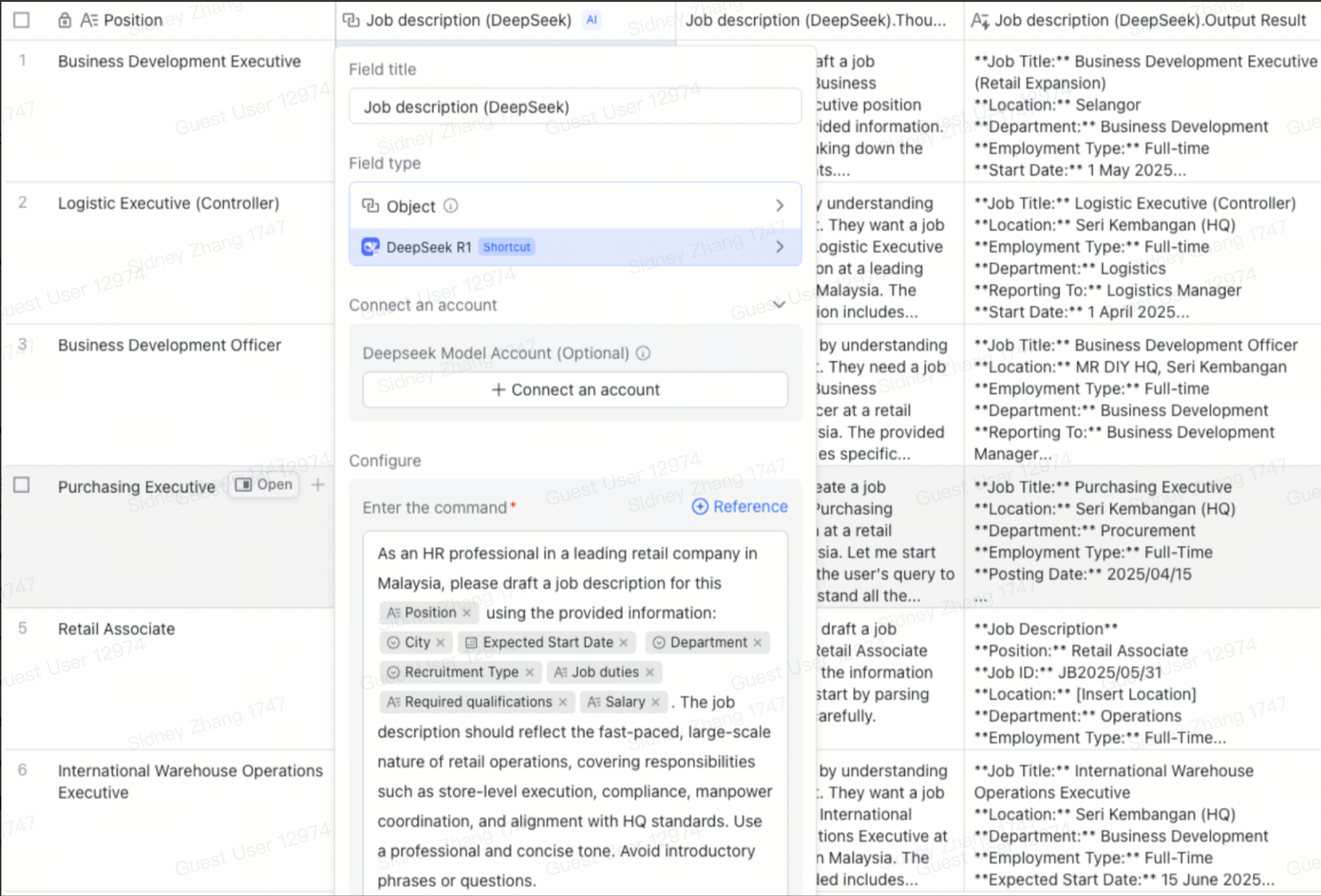
Task: Open output result for Business Development Executive
Action: click(1142, 111)
